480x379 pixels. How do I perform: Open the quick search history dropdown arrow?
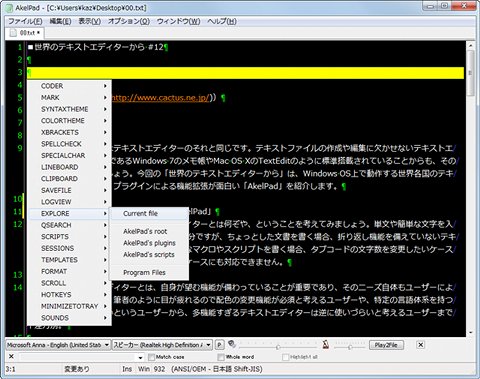pos(140,357)
